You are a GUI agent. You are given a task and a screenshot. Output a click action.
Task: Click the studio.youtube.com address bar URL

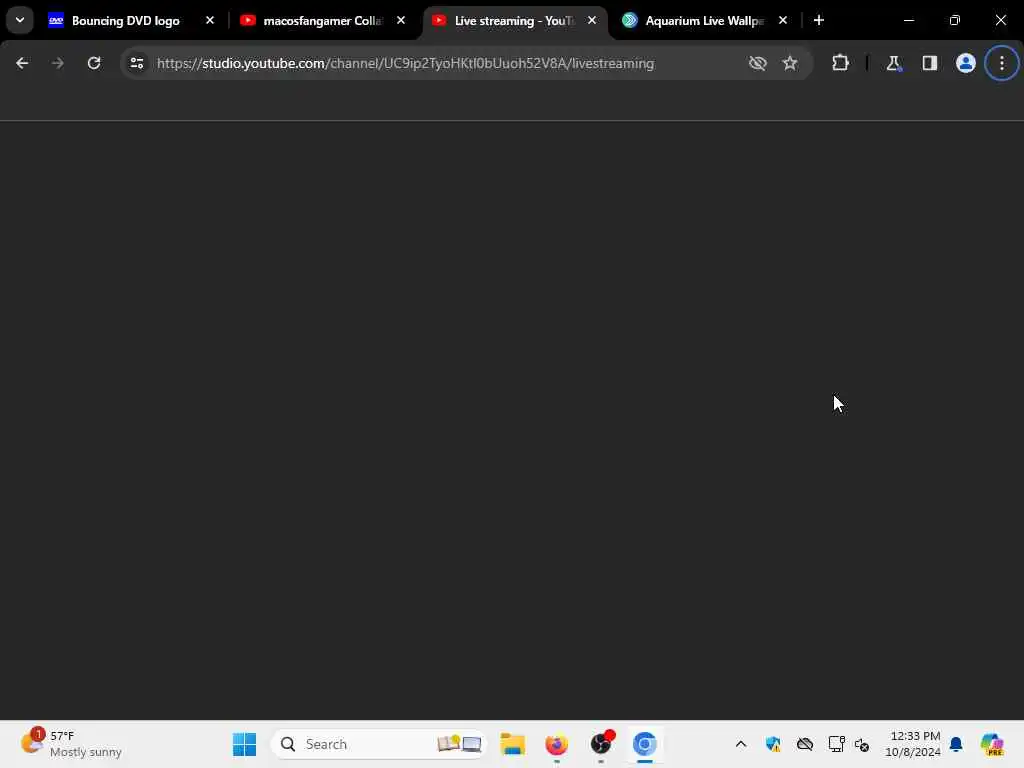click(406, 63)
